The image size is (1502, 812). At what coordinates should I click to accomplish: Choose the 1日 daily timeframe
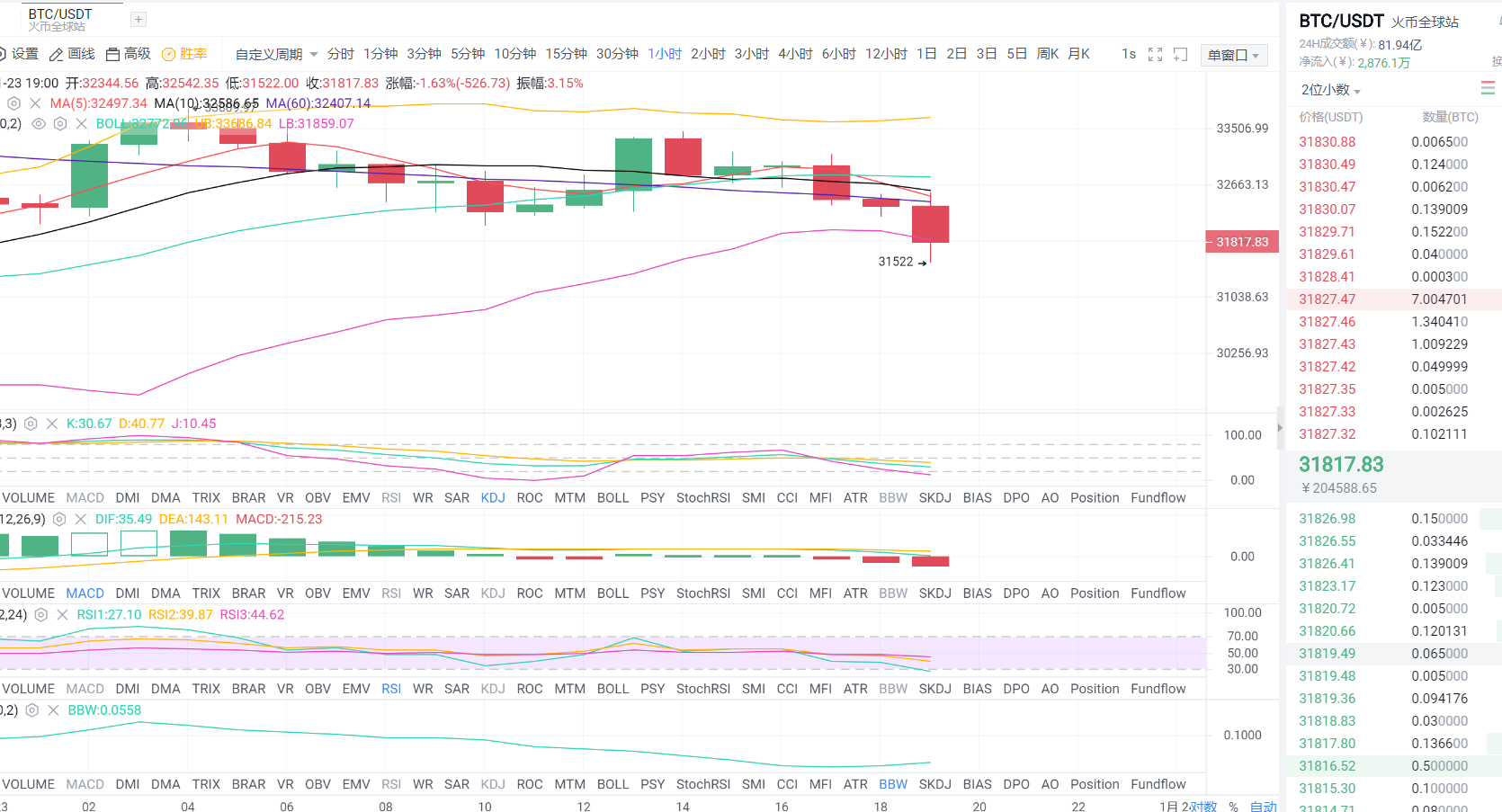[x=926, y=54]
